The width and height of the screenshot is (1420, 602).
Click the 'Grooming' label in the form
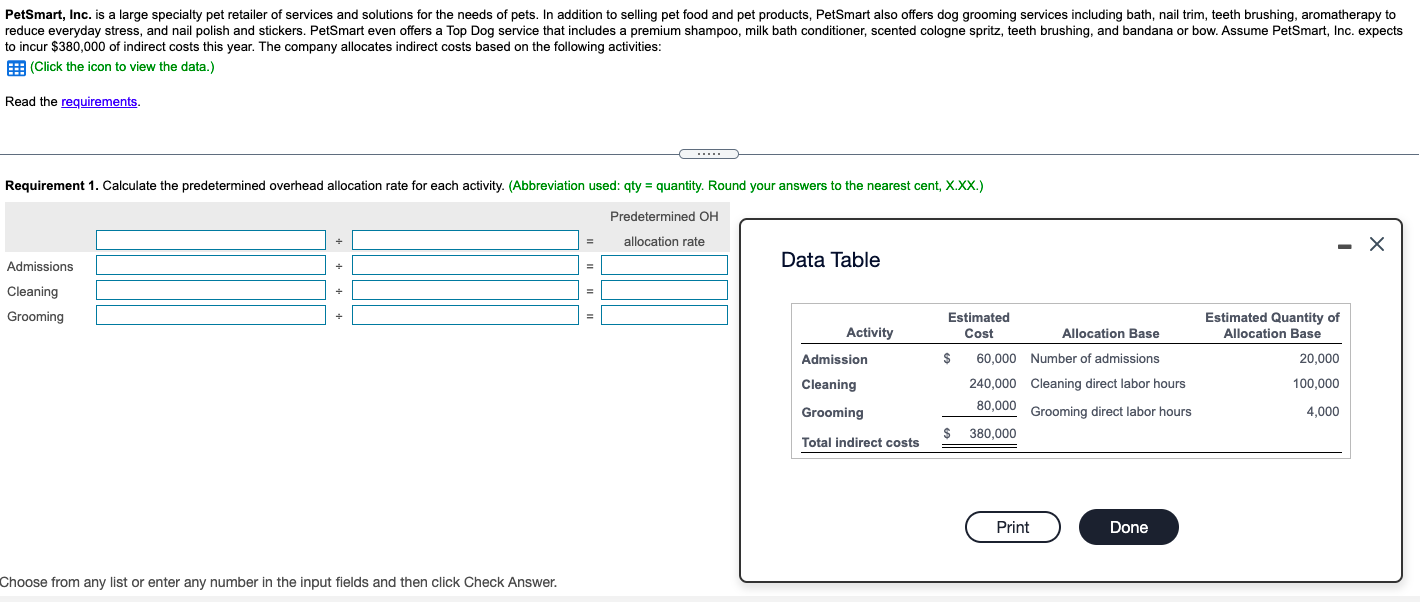tap(35, 317)
